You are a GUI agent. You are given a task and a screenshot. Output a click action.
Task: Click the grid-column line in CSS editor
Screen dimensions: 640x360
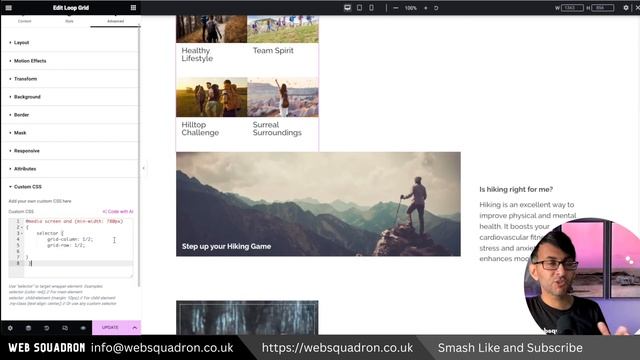(x=70, y=239)
